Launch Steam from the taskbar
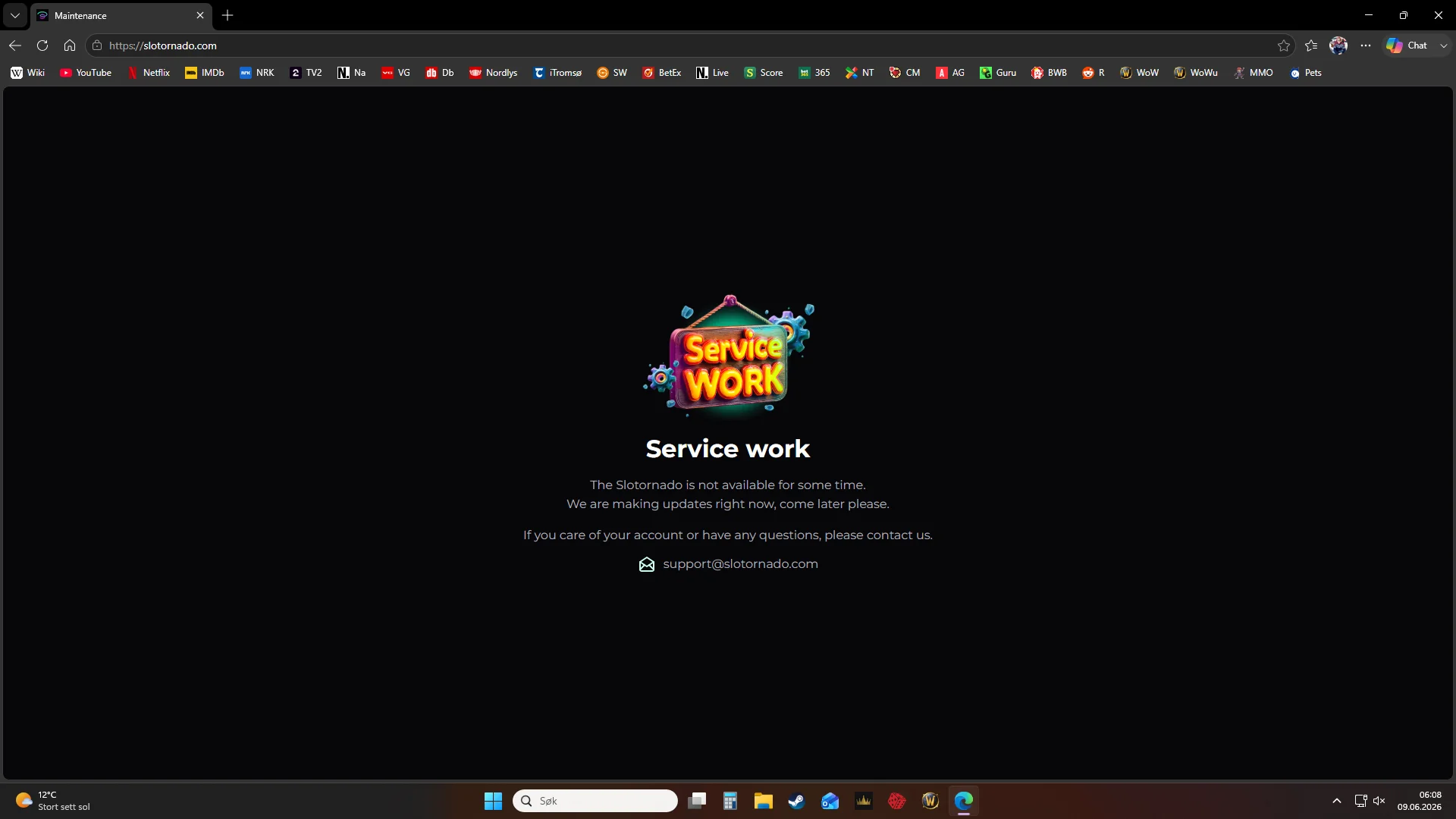 (x=797, y=801)
